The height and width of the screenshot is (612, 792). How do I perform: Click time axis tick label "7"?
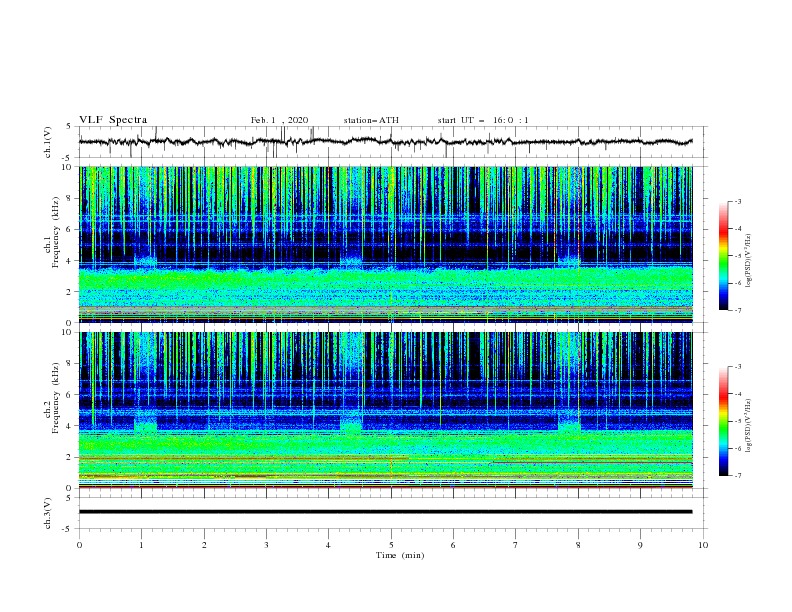(x=516, y=545)
